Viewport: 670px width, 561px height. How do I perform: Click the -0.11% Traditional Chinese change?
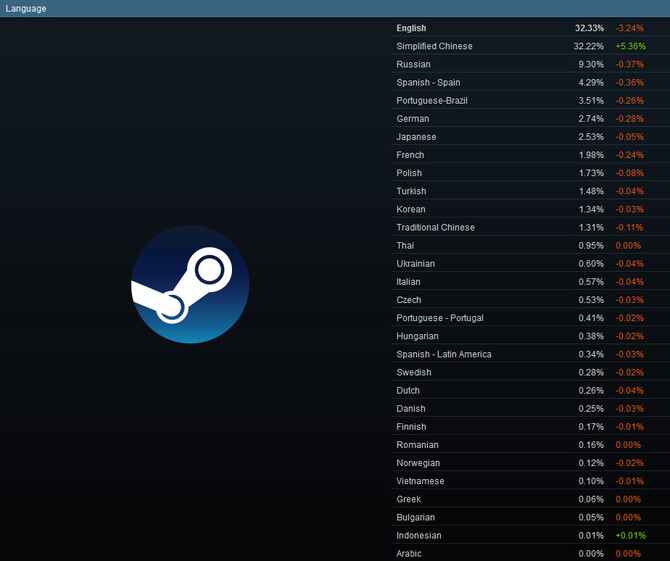(629, 227)
